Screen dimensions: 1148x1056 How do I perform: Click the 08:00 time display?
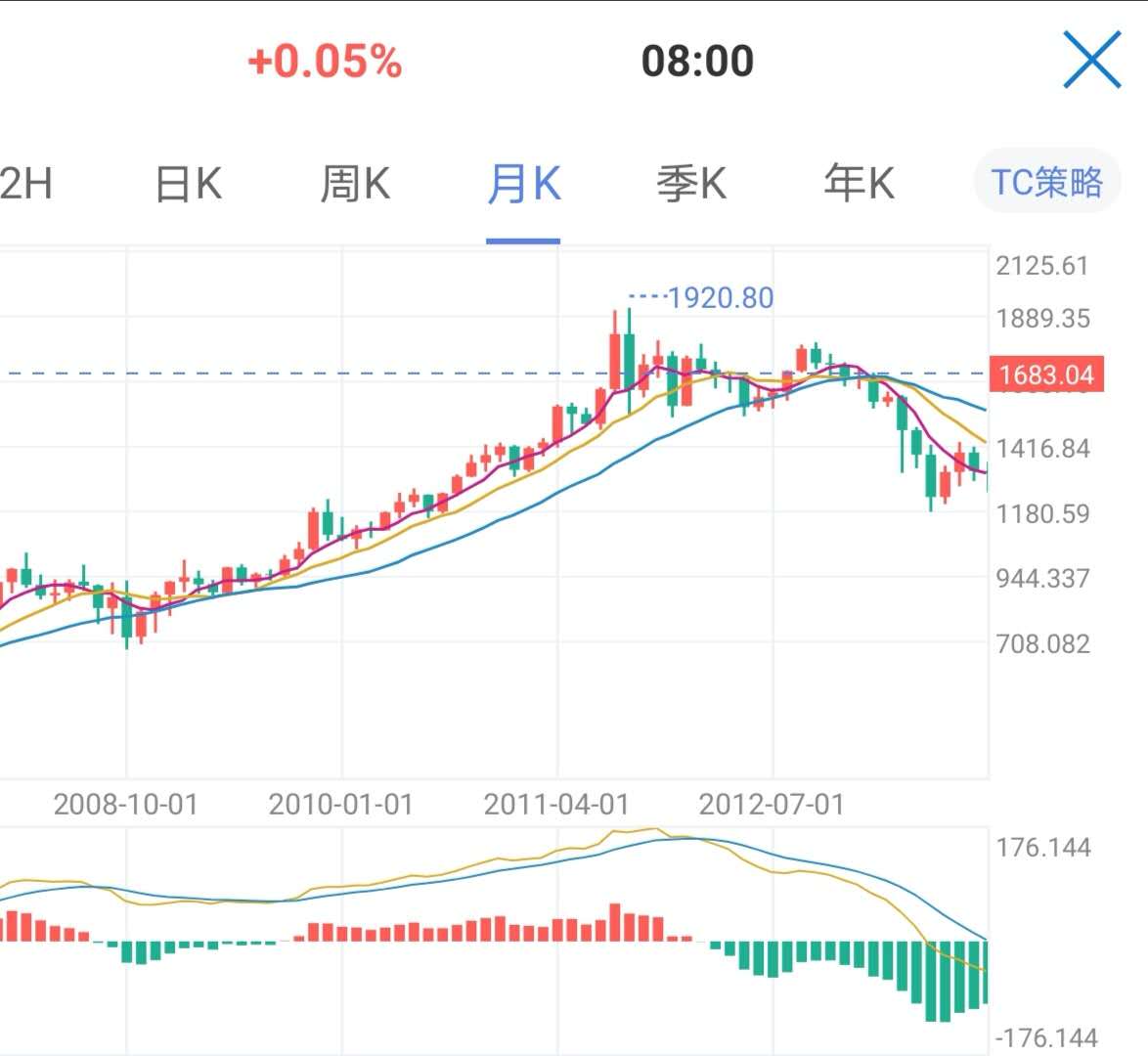697,62
